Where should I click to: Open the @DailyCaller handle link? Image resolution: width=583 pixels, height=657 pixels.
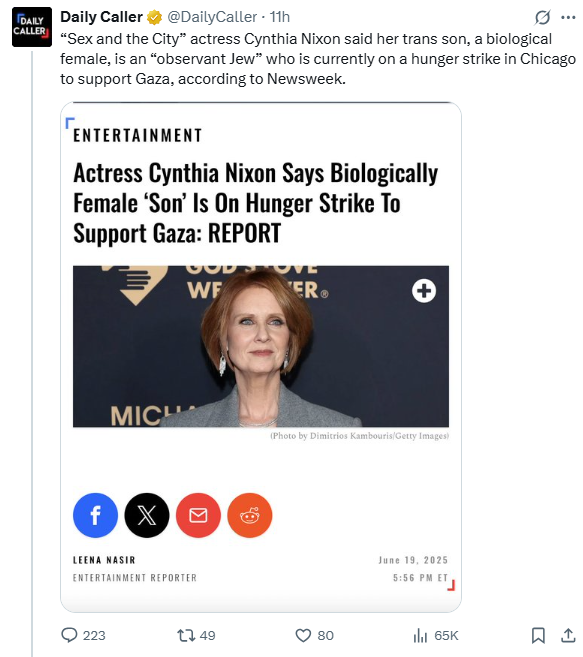coord(212,17)
